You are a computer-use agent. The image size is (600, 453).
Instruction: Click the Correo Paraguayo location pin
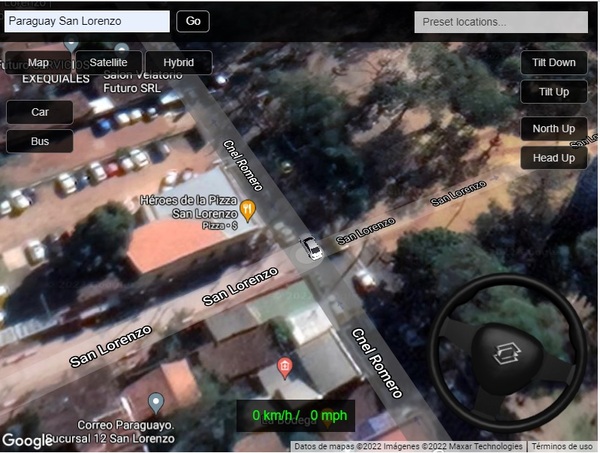point(156,403)
